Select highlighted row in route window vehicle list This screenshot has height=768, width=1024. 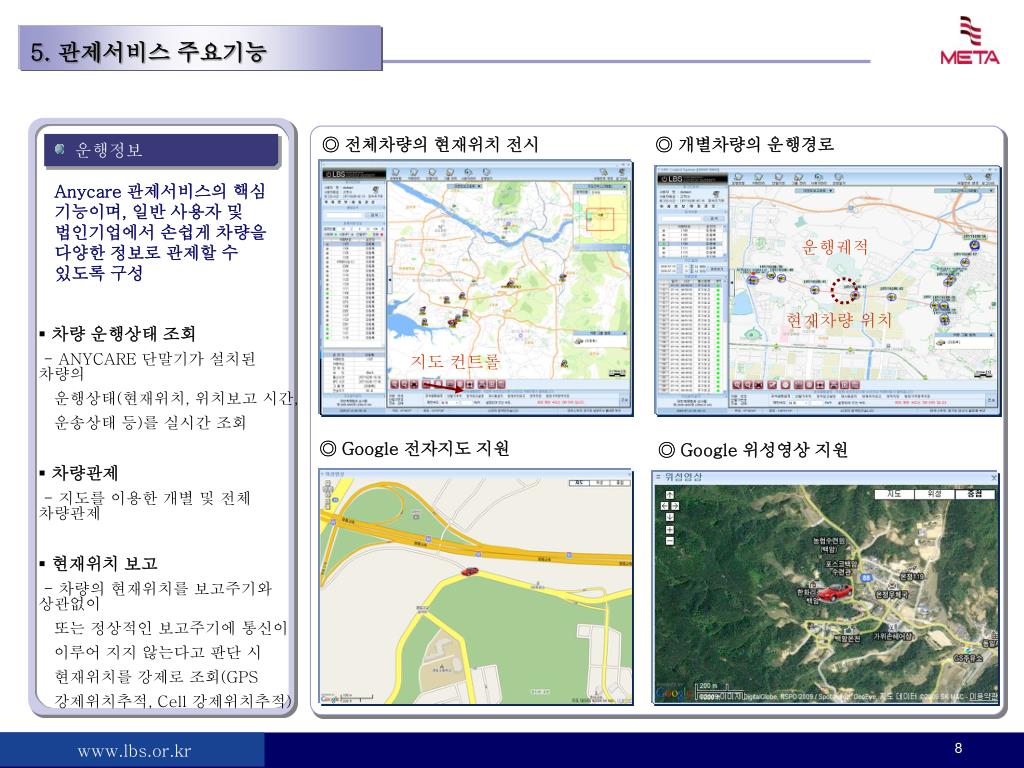[692, 243]
